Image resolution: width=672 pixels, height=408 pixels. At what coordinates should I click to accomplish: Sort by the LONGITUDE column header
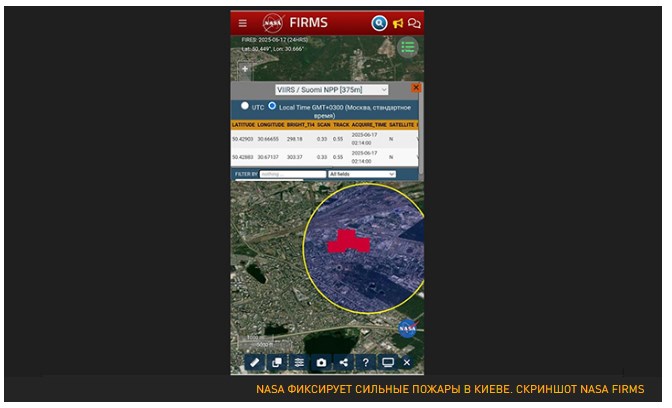[x=270, y=125]
